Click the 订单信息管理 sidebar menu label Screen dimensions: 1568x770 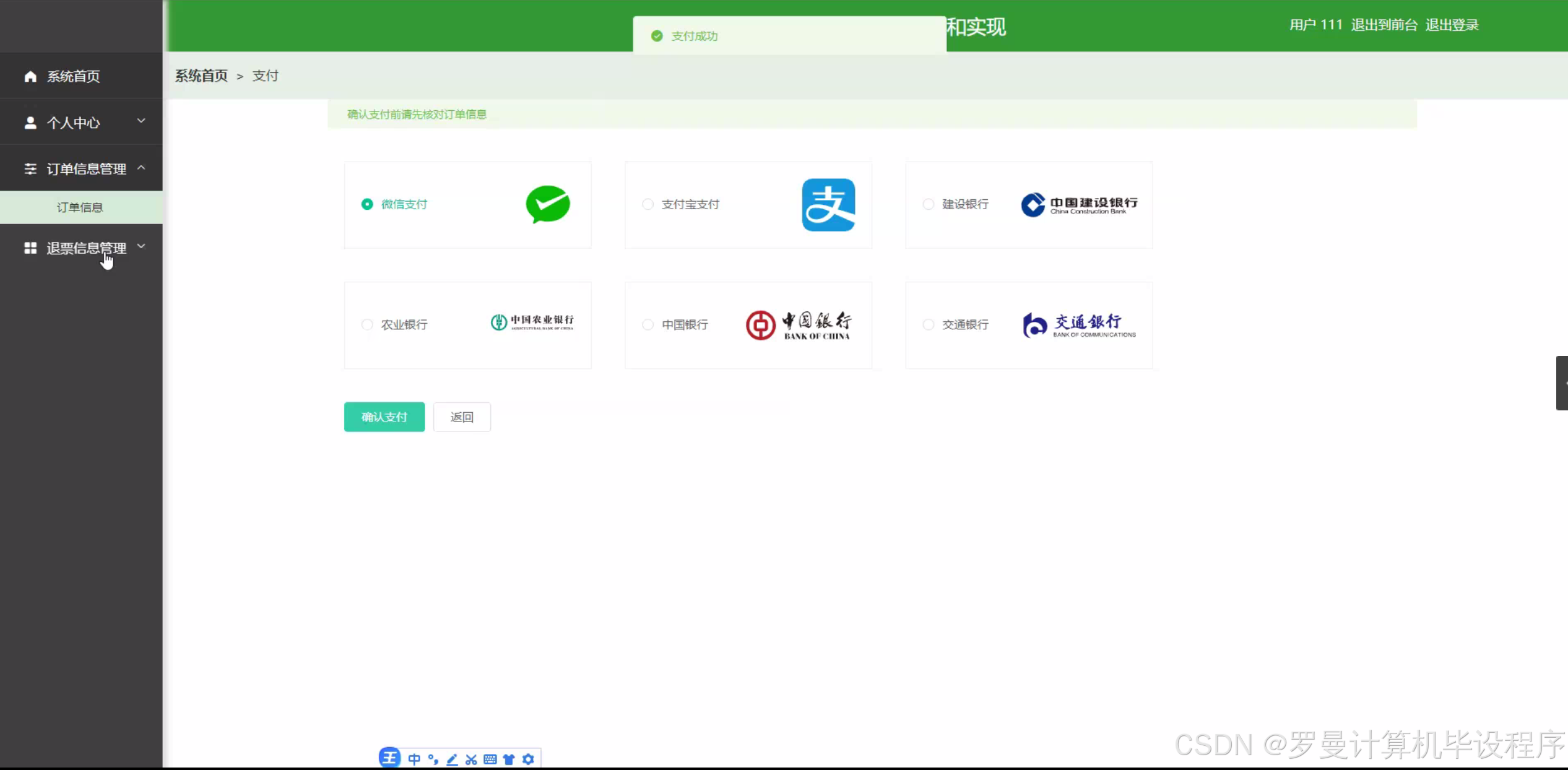tap(87, 169)
